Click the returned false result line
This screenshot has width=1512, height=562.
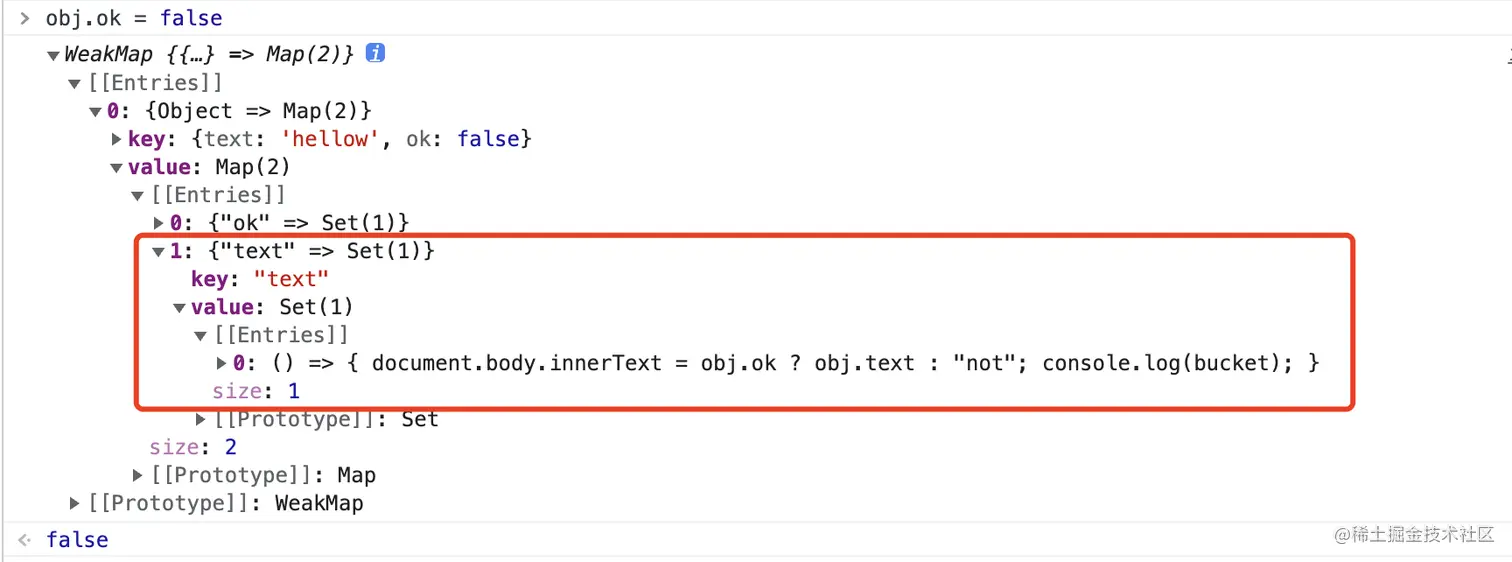[77, 539]
